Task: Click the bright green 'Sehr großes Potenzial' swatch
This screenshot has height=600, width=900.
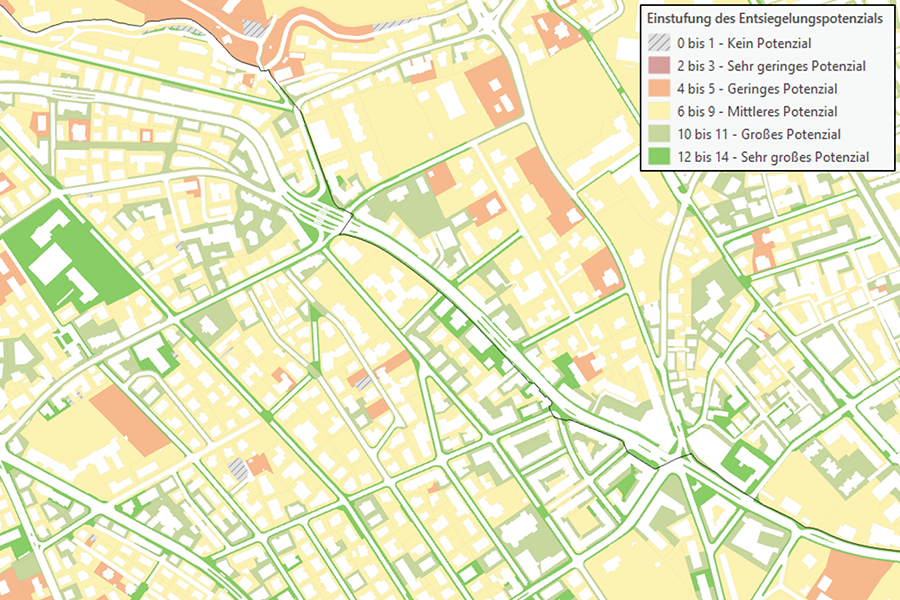Action: tap(658, 157)
